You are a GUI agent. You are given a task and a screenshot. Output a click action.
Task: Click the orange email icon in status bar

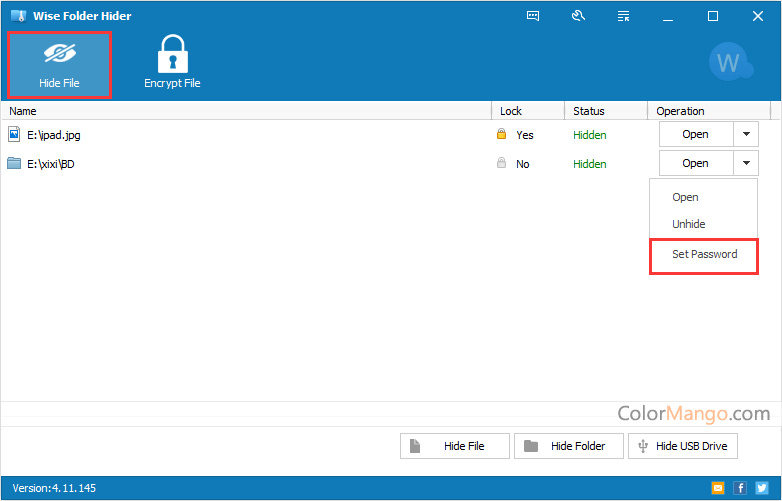click(x=717, y=488)
